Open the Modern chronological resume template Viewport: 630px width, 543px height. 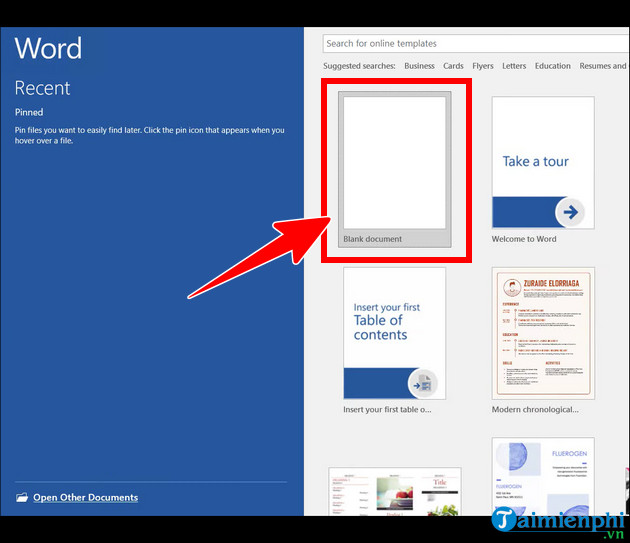click(543, 333)
